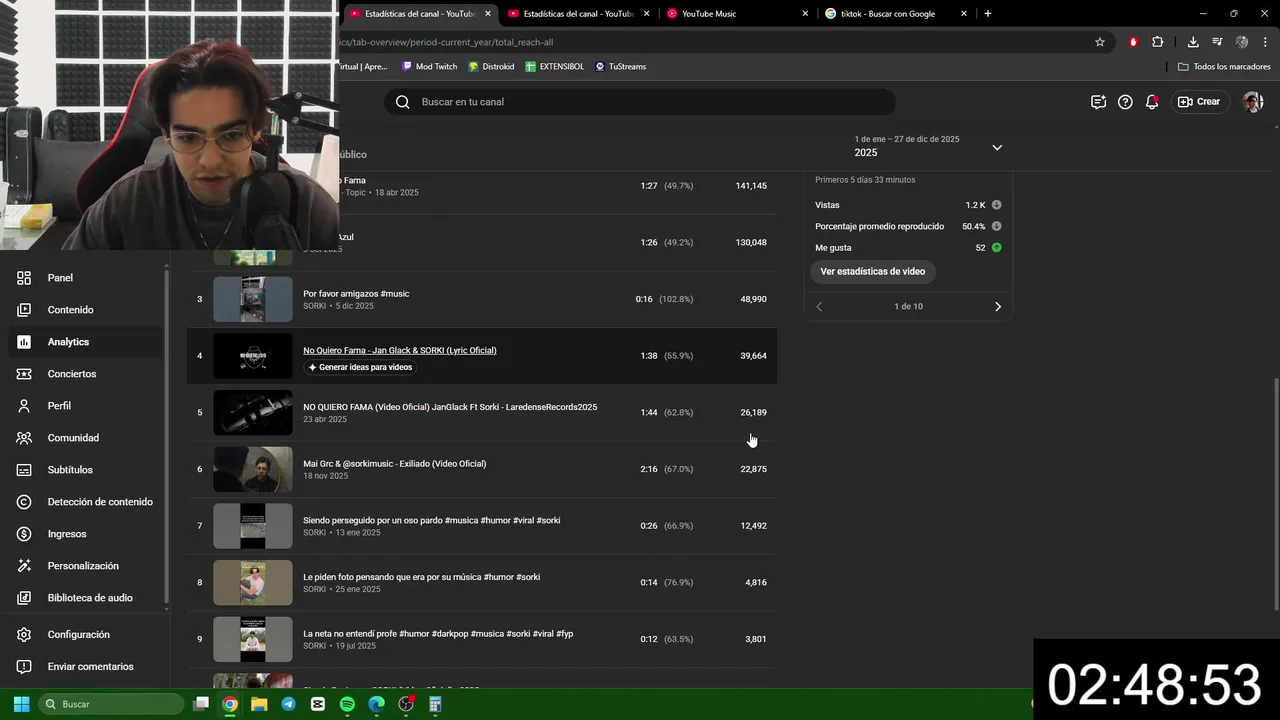This screenshot has height=720, width=1280.
Task: Go to next video card arrow
Action: 997,307
